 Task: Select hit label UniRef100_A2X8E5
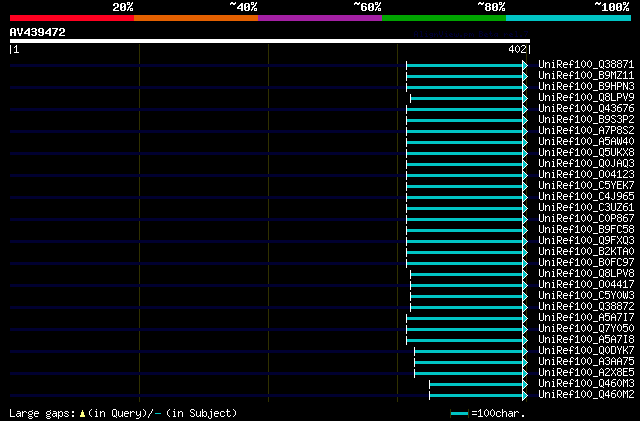pos(586,373)
